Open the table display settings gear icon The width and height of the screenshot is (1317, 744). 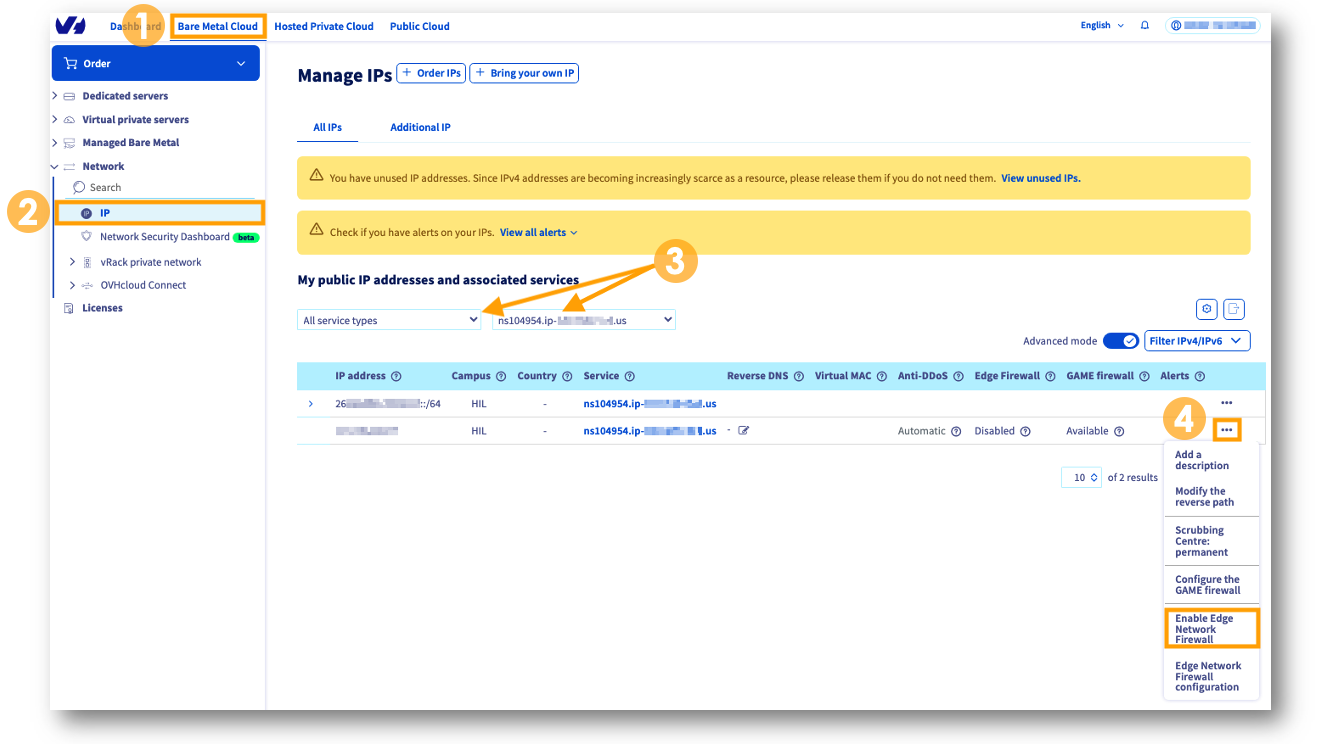(1207, 309)
